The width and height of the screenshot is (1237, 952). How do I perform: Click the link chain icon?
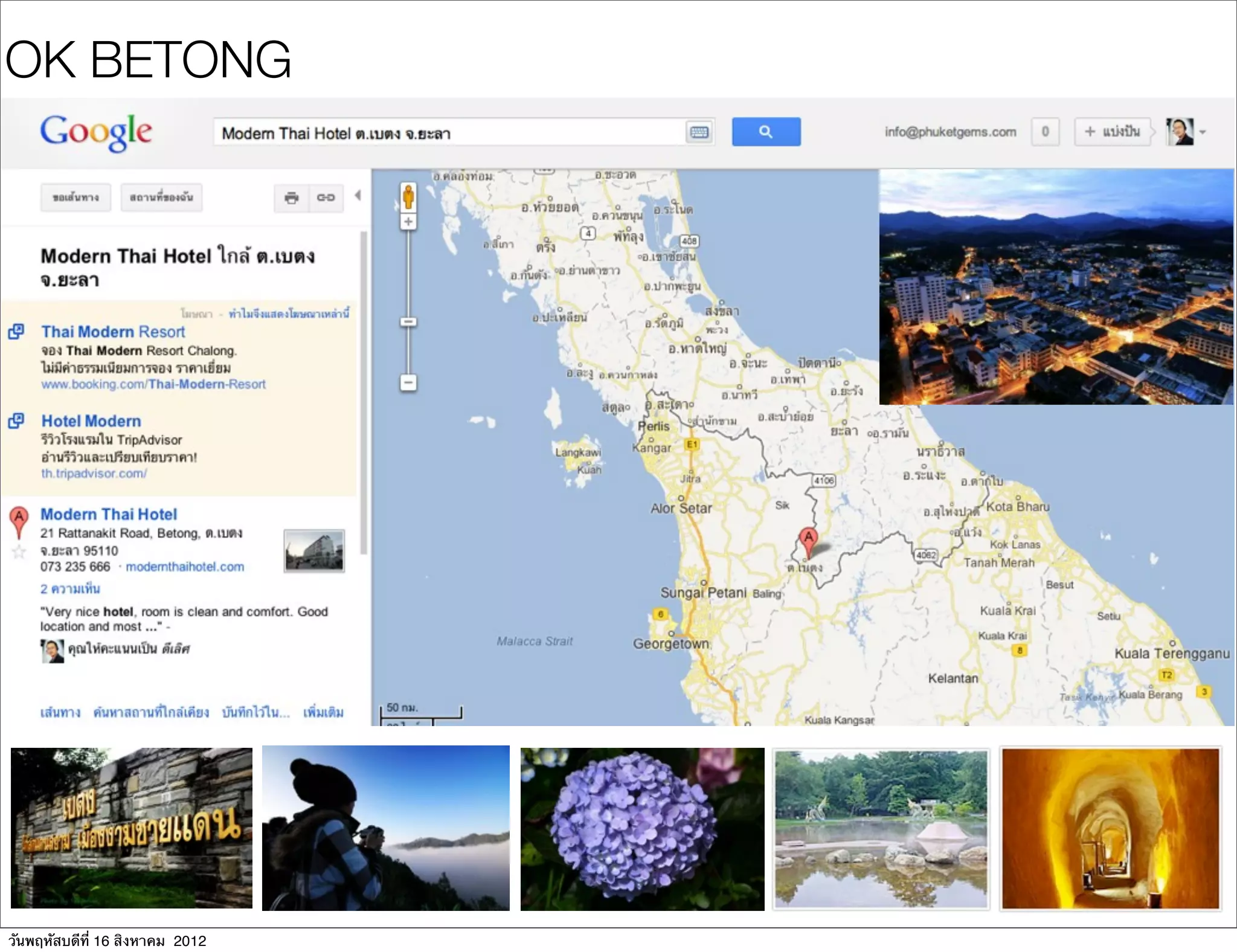[326, 198]
